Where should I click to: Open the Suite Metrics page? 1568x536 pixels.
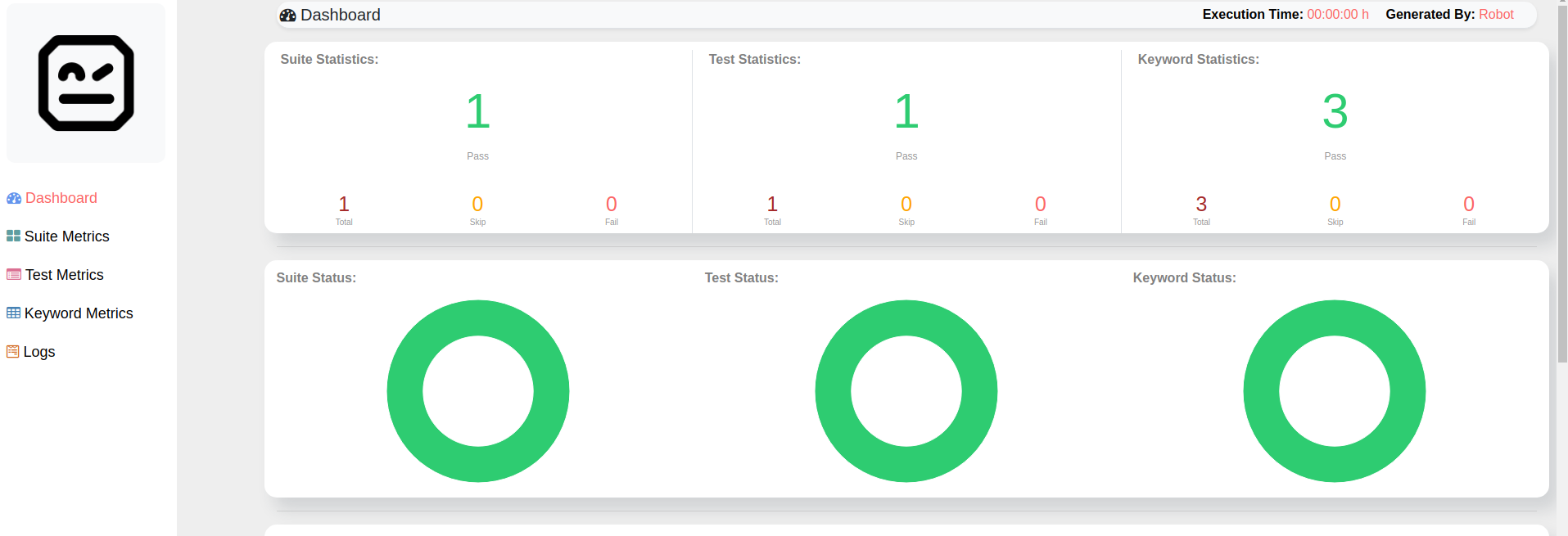[67, 236]
